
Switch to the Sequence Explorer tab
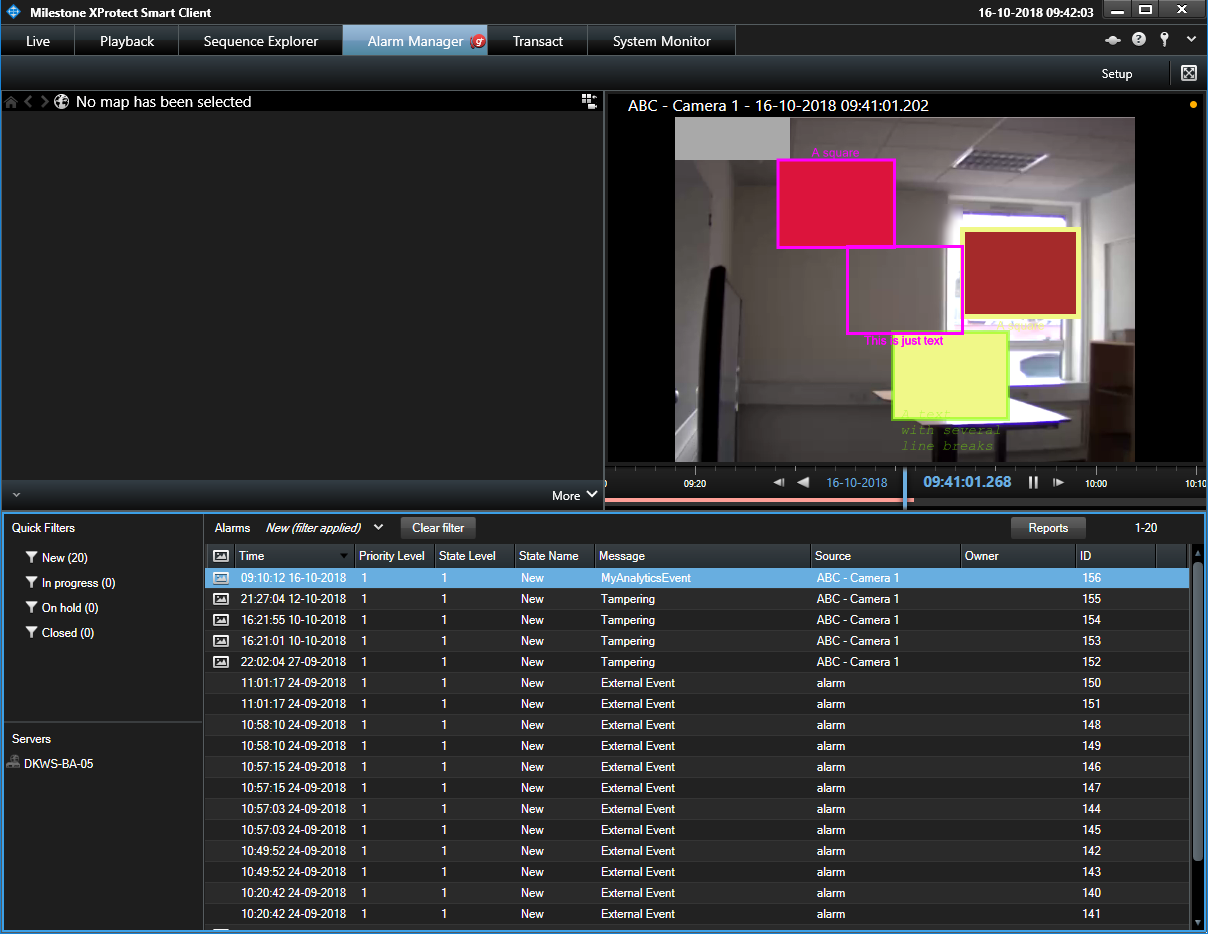tap(260, 41)
